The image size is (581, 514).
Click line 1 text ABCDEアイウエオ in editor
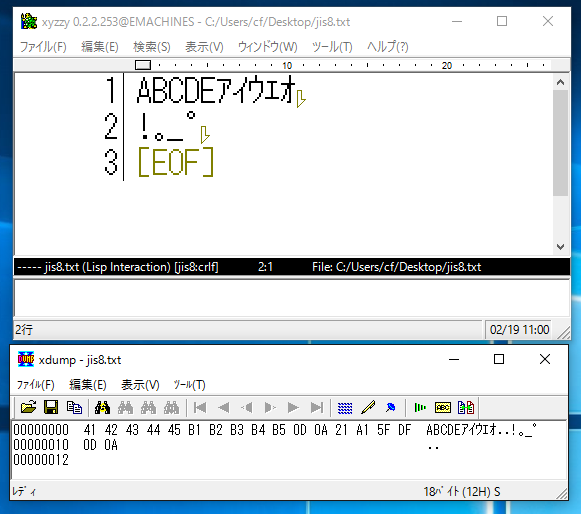pos(216,90)
